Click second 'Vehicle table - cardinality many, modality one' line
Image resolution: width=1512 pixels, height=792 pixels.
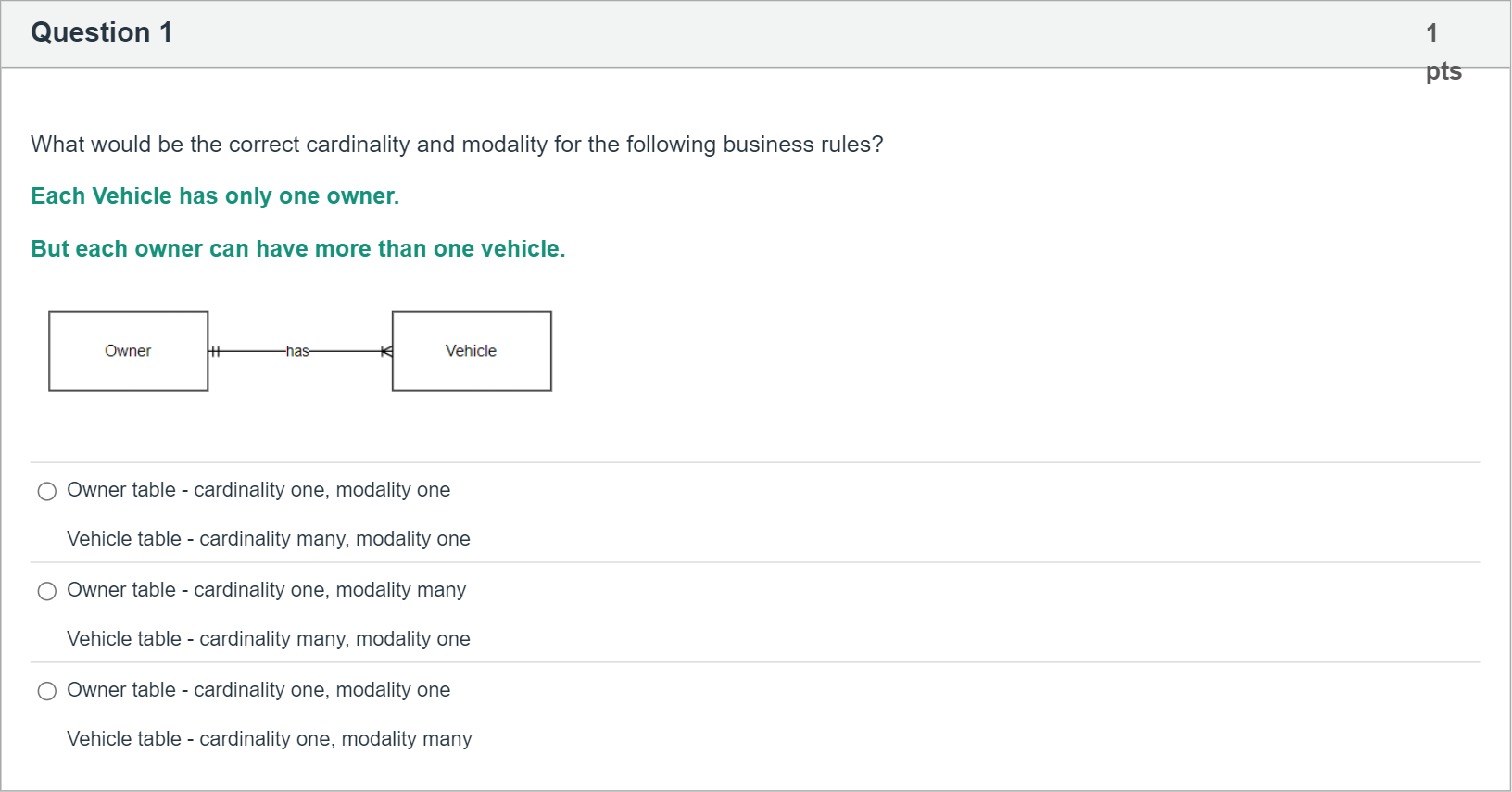pos(268,639)
